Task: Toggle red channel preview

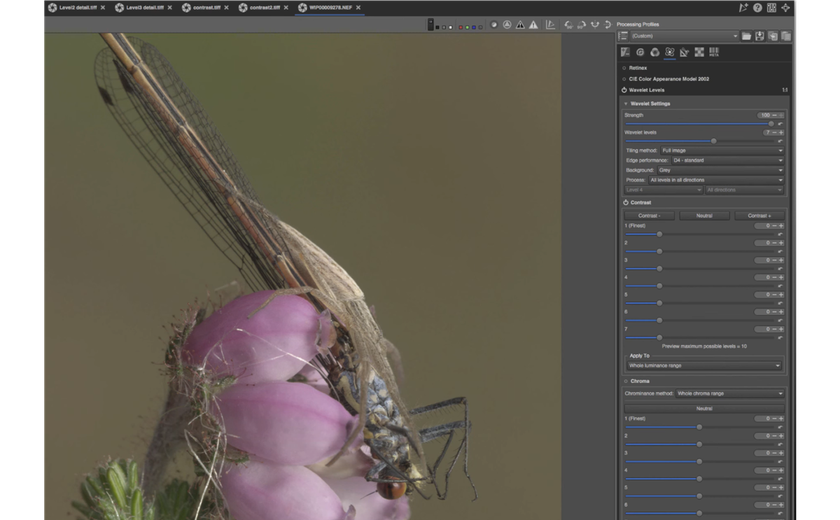Action: pyautogui.click(x=461, y=27)
